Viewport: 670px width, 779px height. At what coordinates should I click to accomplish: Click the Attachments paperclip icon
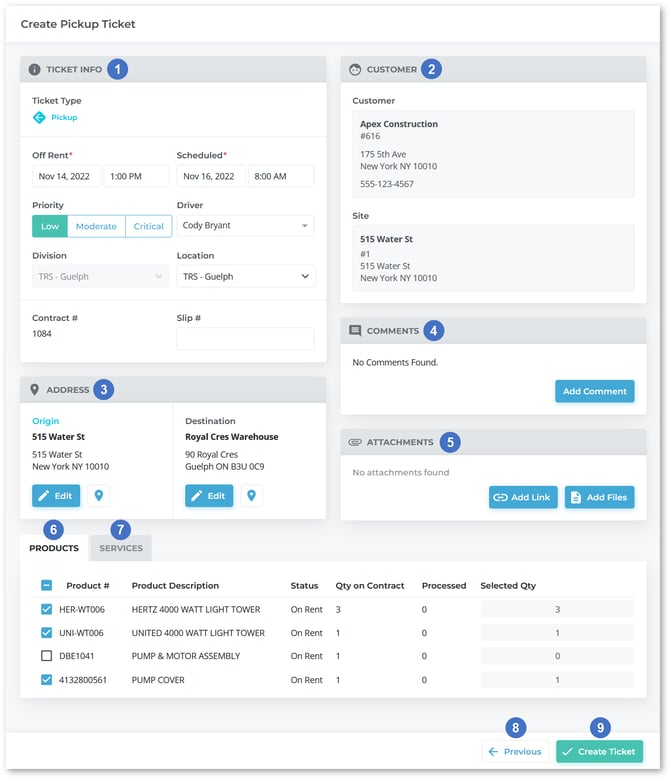point(355,442)
